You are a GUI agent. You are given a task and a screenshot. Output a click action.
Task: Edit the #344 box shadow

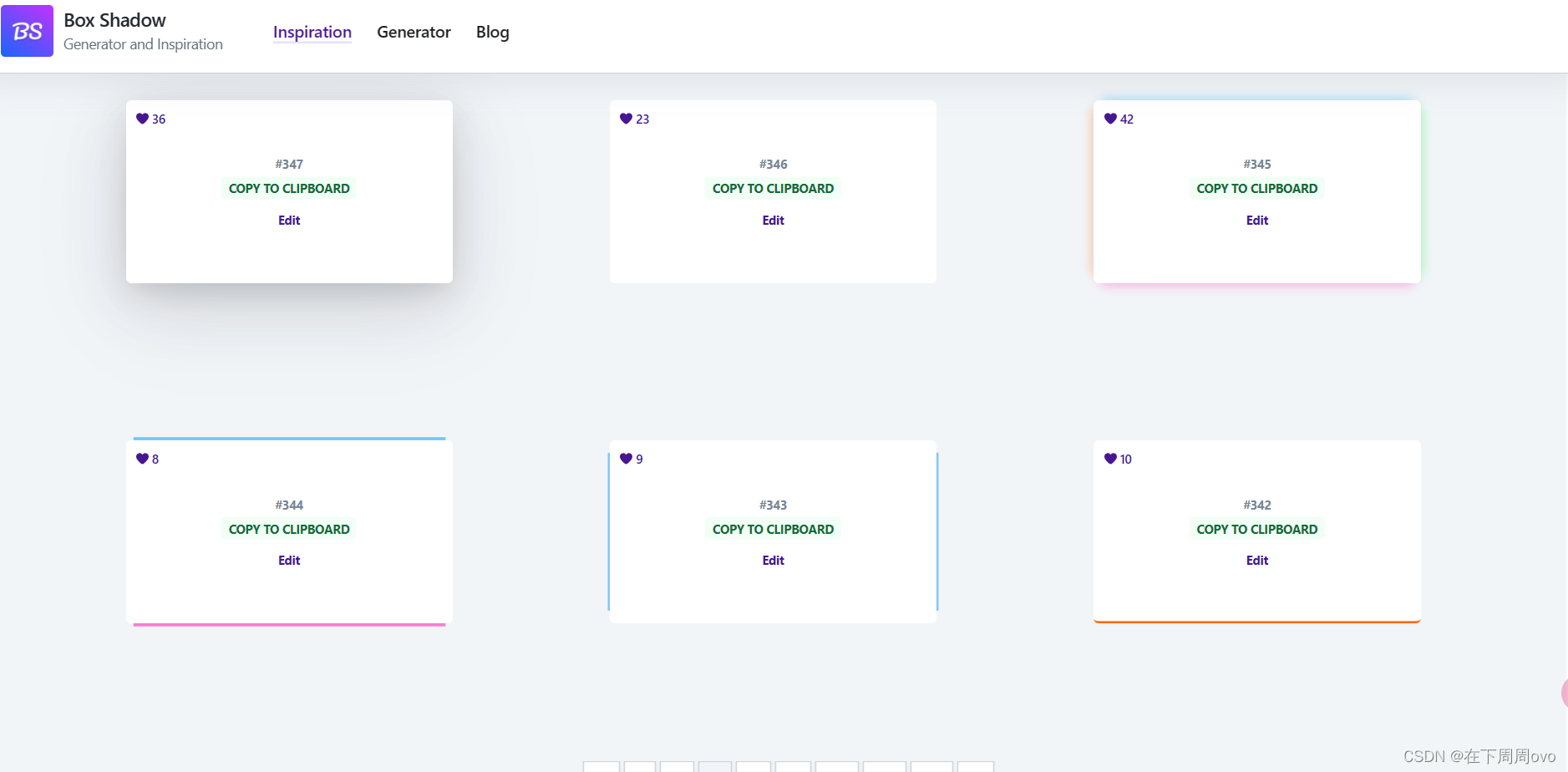click(x=289, y=561)
